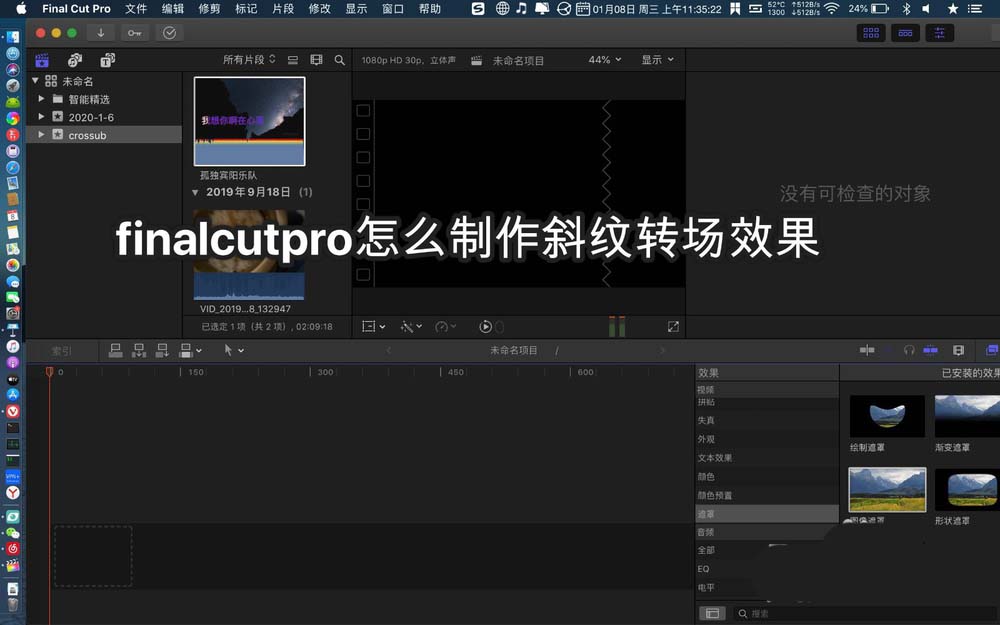Open the 修剪 menu

click(209, 8)
